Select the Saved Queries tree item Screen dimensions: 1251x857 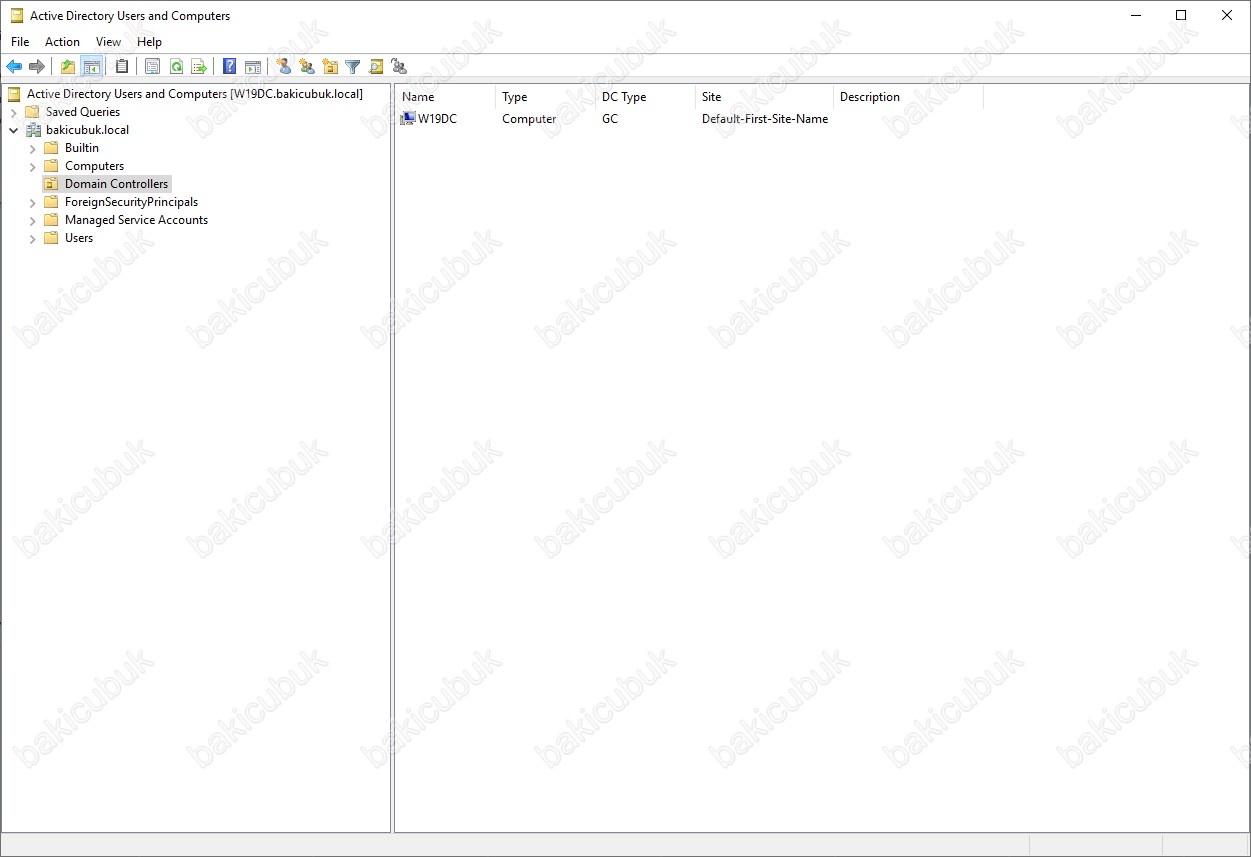point(83,112)
